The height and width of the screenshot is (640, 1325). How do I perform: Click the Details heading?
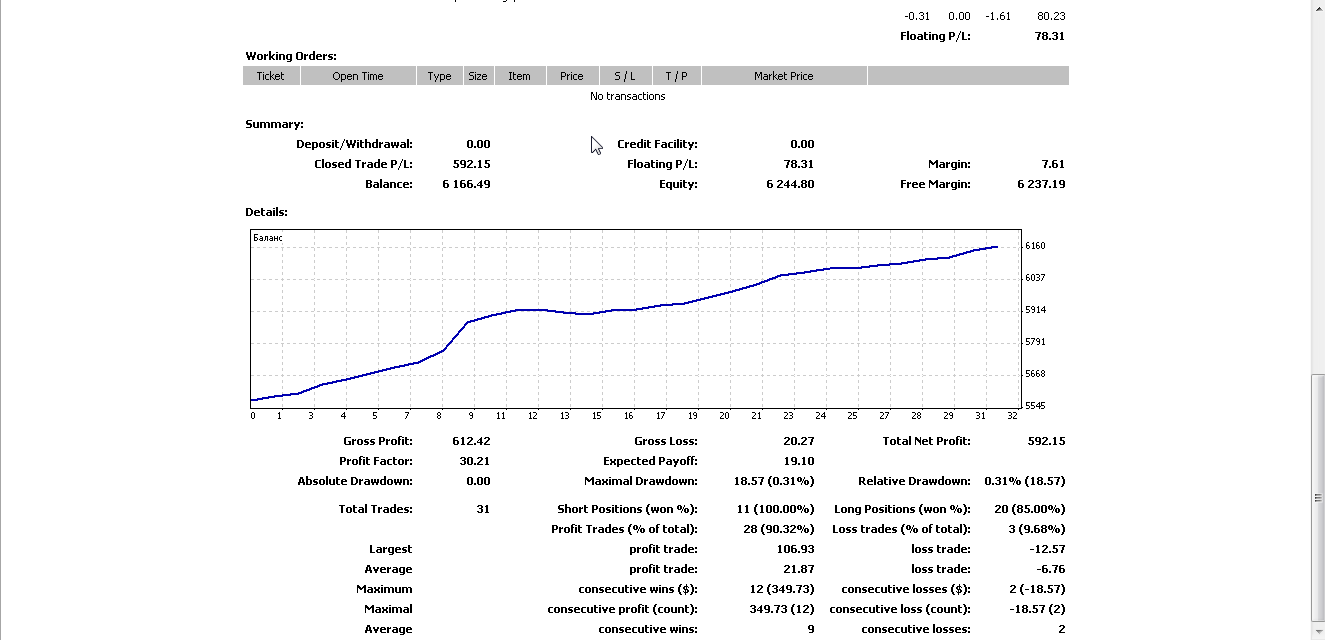point(266,212)
